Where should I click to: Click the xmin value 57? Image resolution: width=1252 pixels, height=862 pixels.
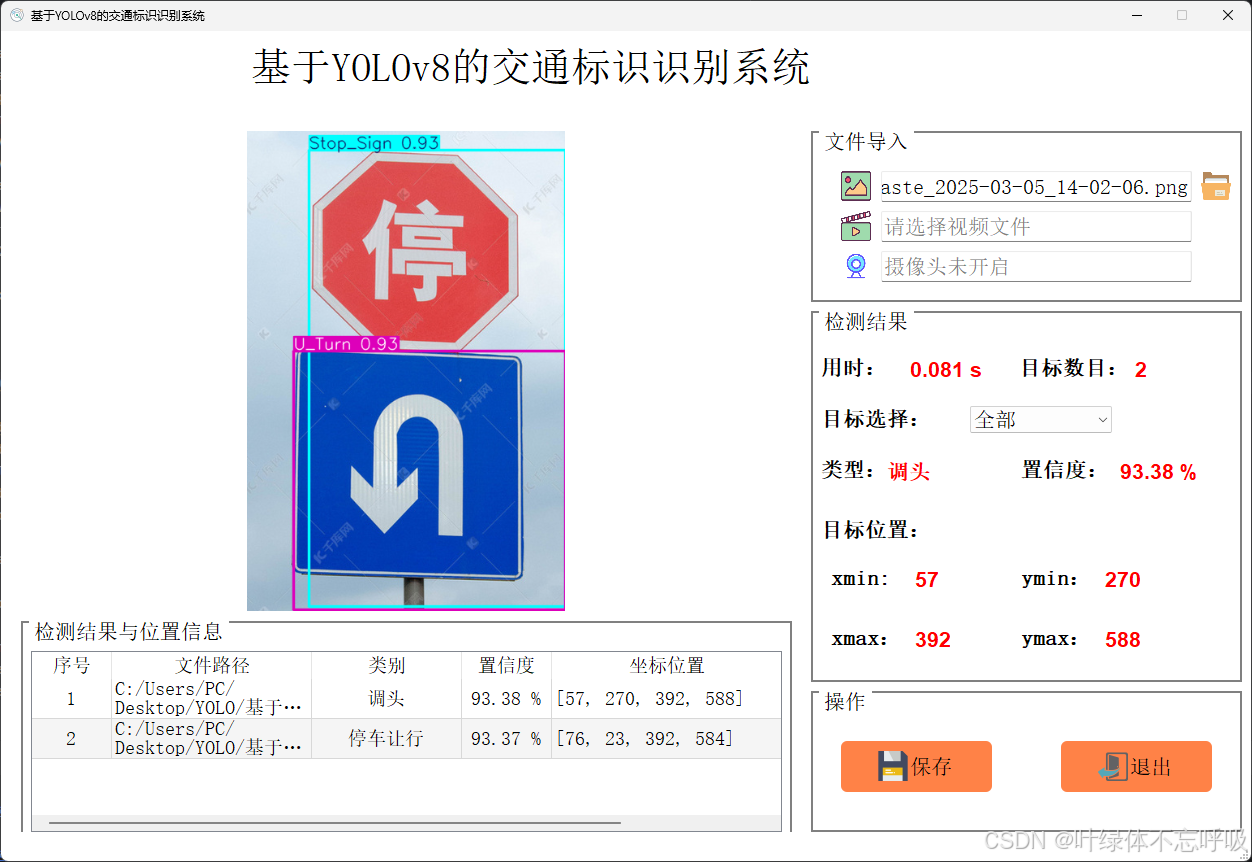pyautogui.click(x=927, y=580)
